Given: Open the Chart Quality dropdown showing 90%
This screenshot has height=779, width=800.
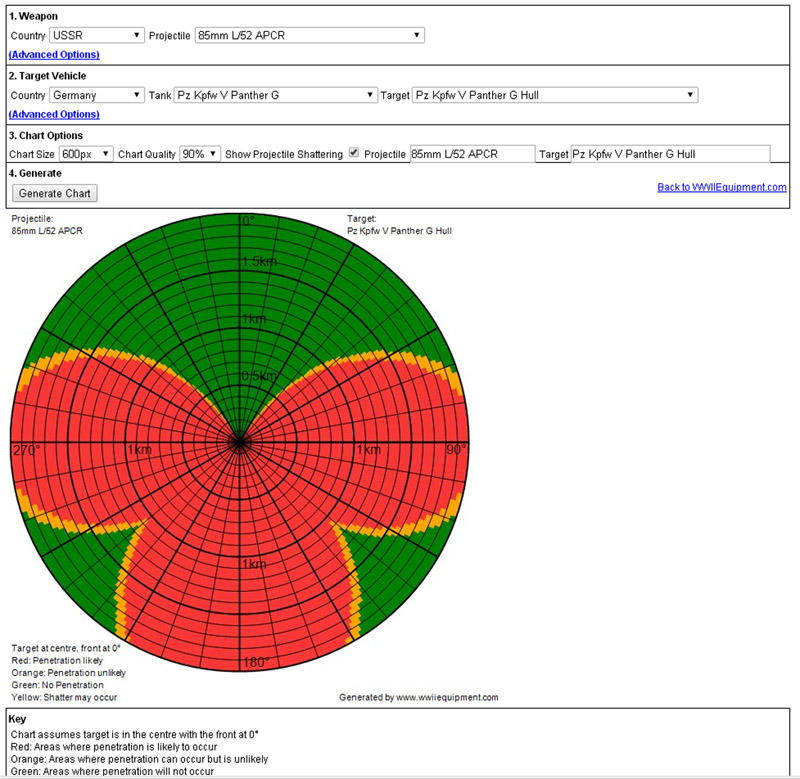Looking at the screenshot, I should (200, 154).
